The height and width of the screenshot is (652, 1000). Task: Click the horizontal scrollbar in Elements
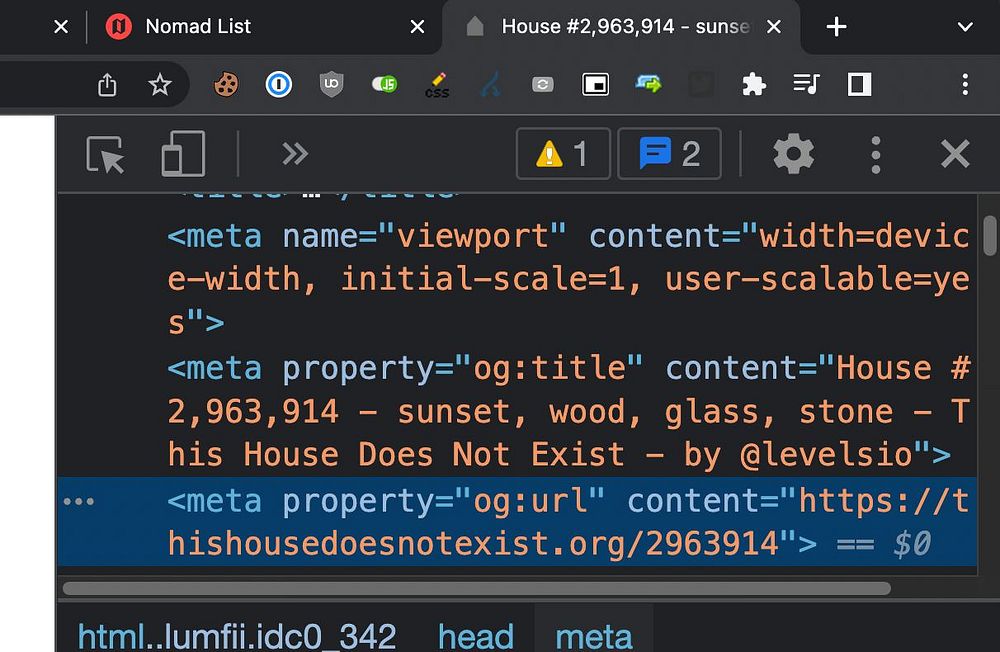[x=476, y=588]
